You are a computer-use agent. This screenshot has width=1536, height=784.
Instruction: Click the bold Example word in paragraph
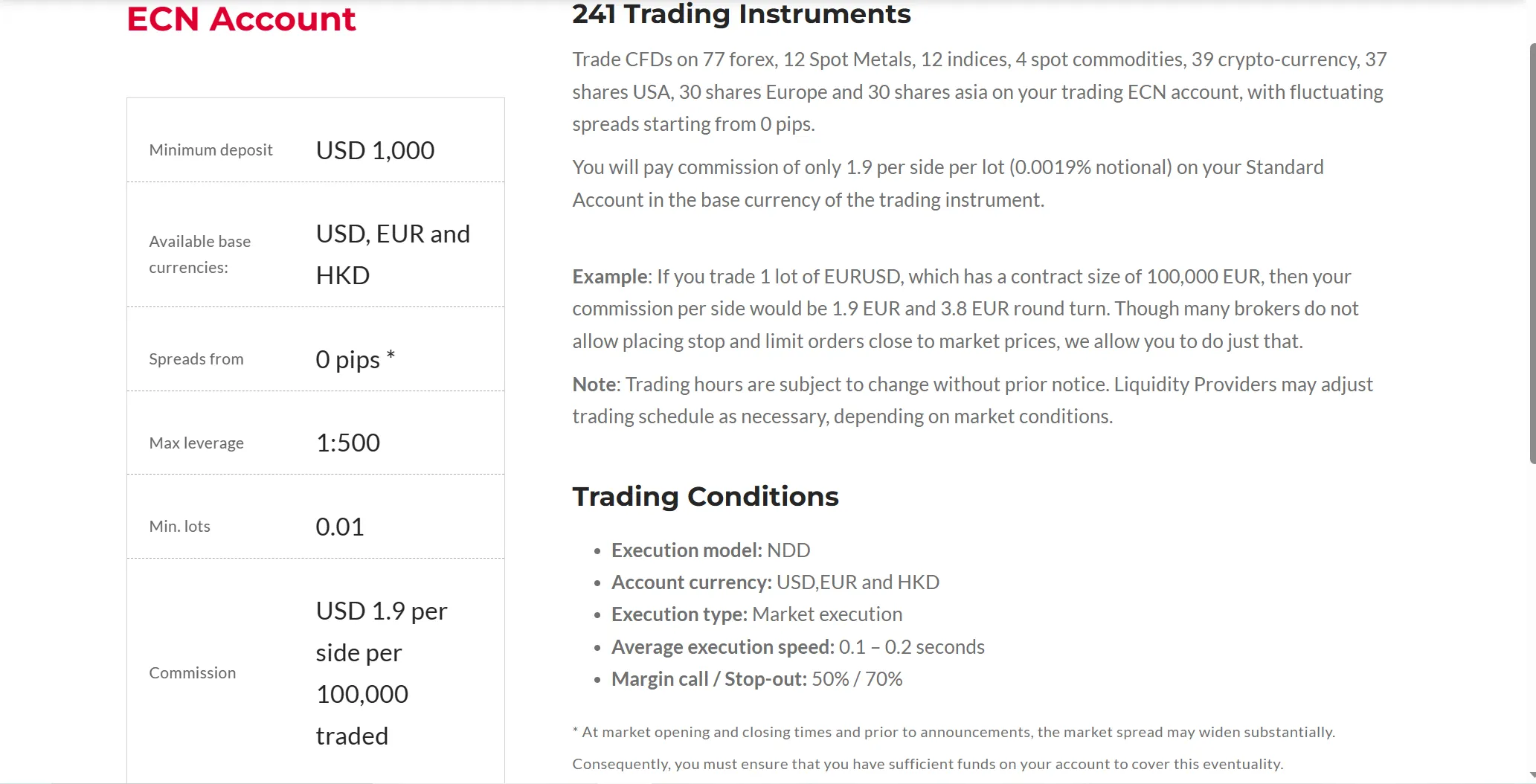point(609,277)
